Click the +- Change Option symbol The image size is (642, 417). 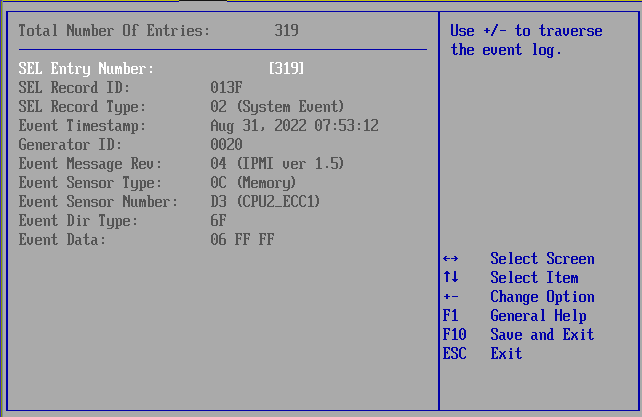point(450,297)
